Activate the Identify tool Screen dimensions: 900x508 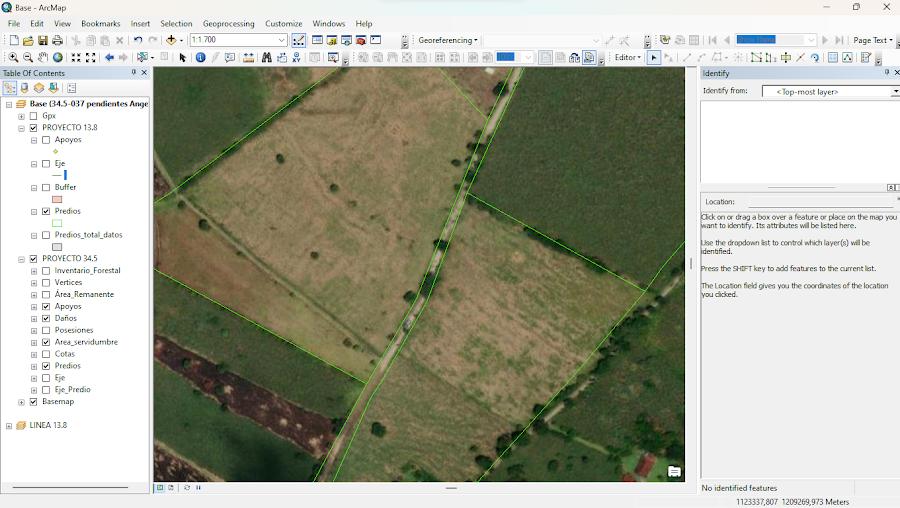[200, 57]
